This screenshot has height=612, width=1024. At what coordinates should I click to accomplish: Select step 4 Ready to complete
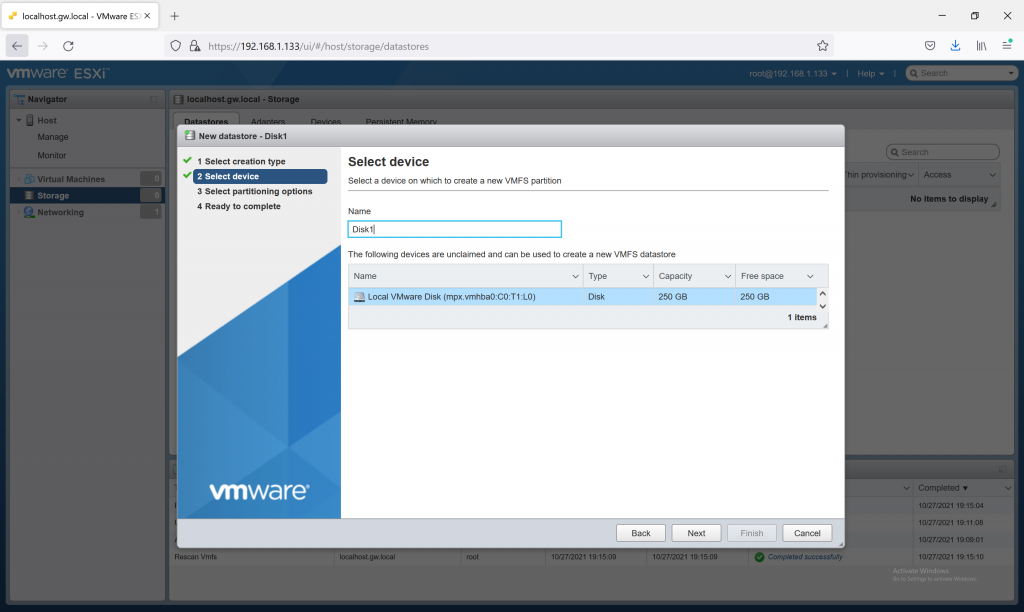(x=238, y=206)
